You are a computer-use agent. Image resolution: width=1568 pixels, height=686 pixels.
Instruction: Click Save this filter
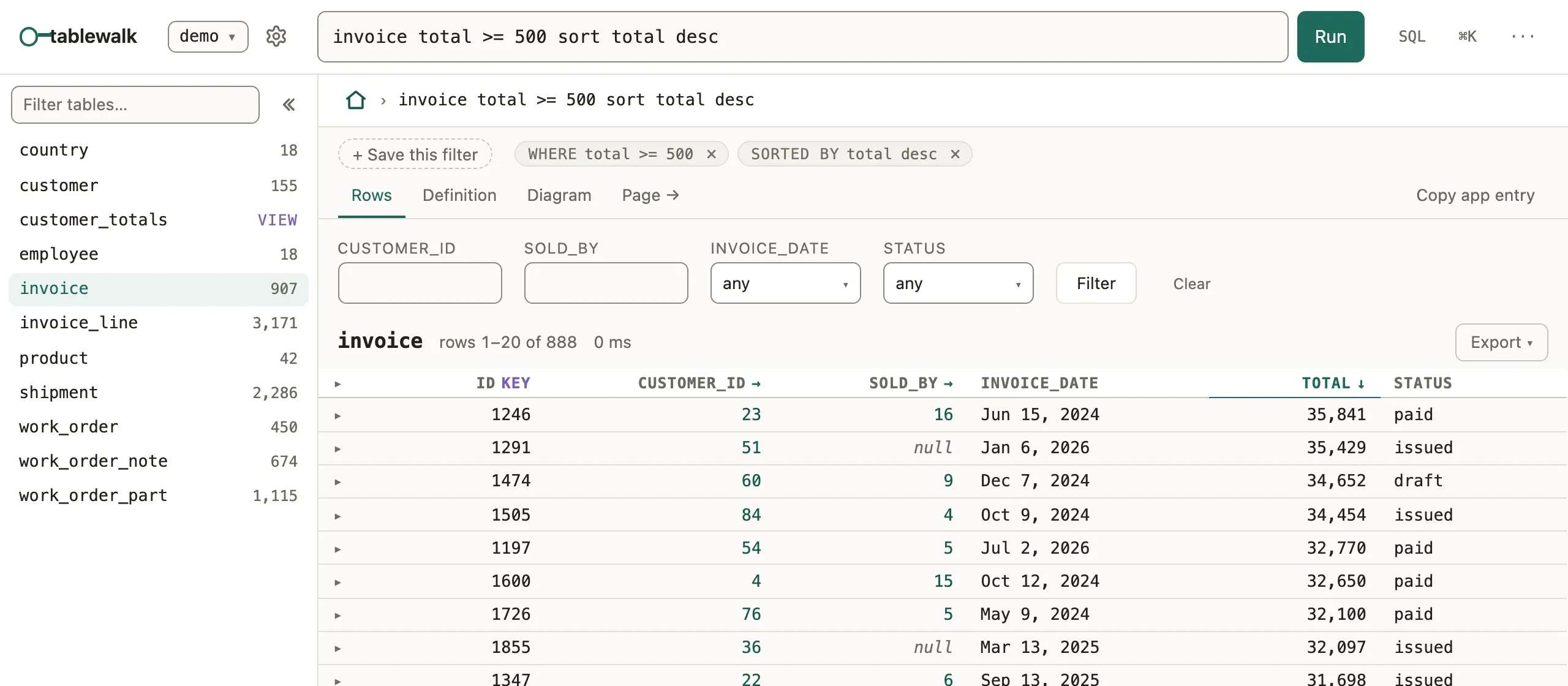click(415, 154)
